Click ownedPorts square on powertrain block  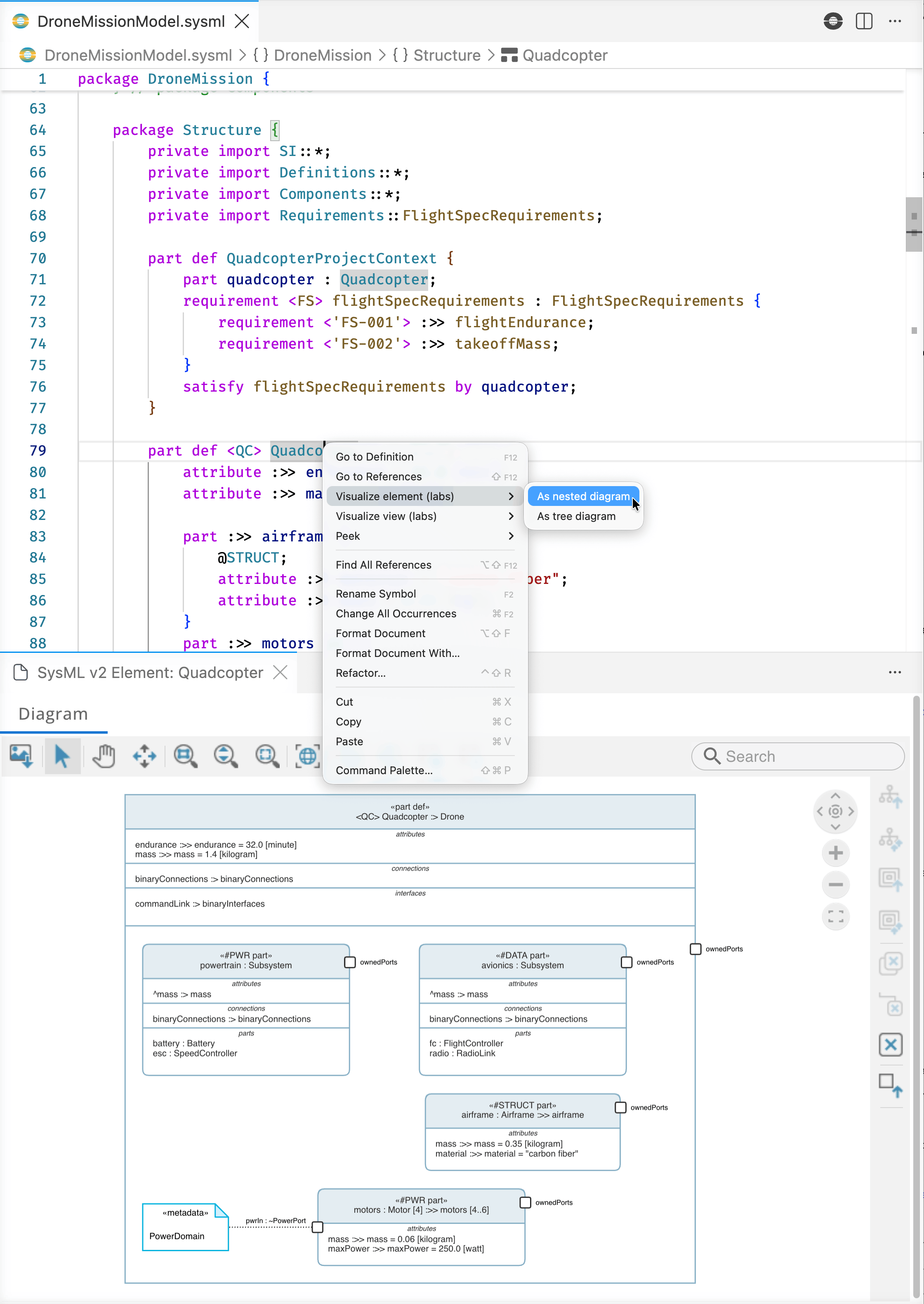point(350,962)
